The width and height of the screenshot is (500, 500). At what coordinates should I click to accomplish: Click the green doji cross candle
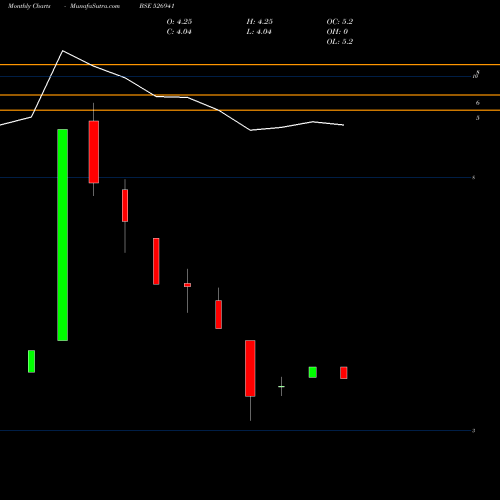pyautogui.click(x=281, y=386)
